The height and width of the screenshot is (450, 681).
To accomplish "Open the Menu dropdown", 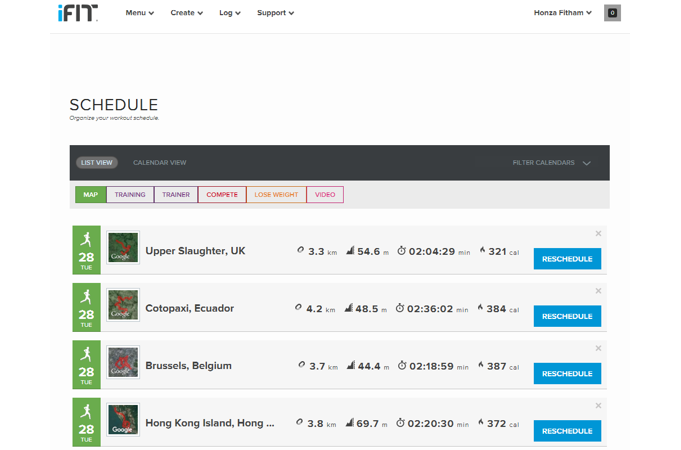I will point(142,13).
